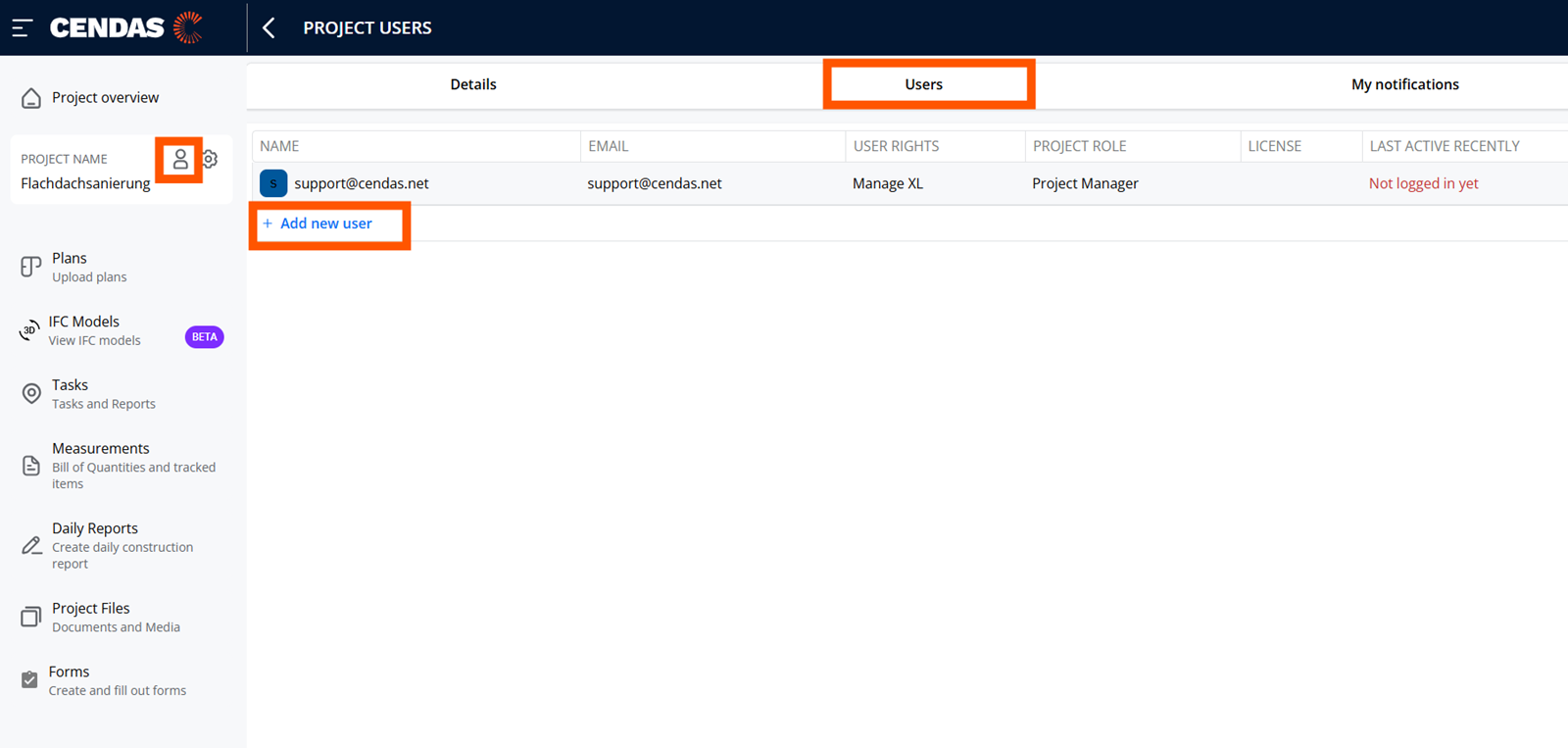Screen dimensions: 1568x748
Task: Open the Daily Reports section
Action: (95, 528)
